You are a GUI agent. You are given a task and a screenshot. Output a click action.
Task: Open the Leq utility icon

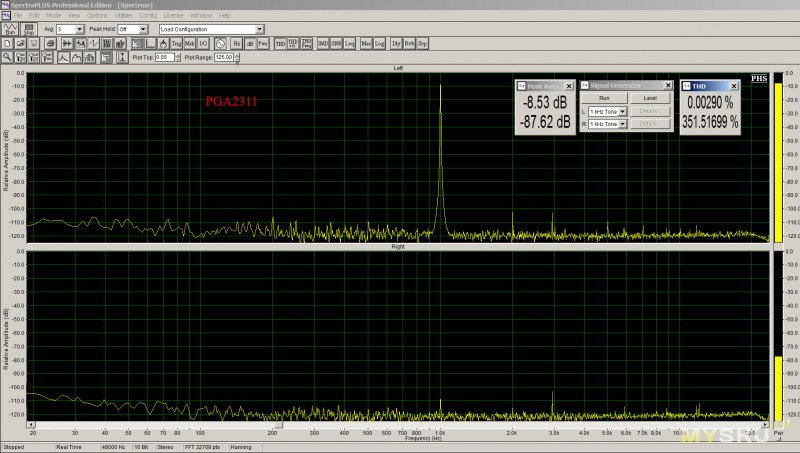[349, 44]
